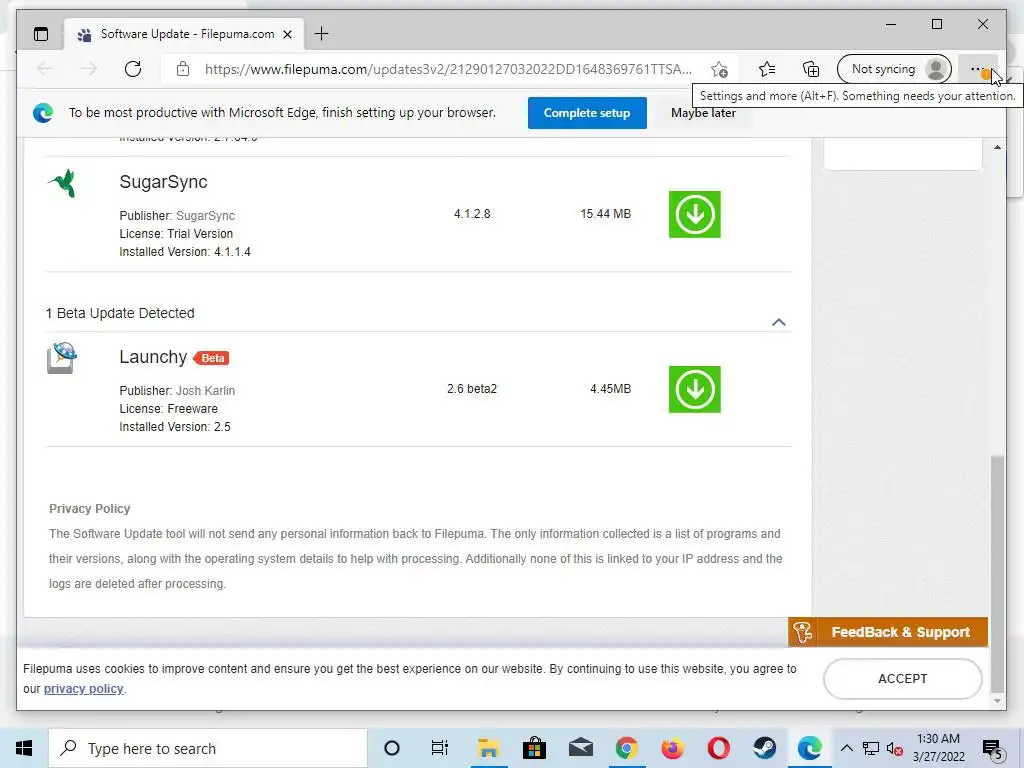Click the Complete setup button

tap(587, 113)
